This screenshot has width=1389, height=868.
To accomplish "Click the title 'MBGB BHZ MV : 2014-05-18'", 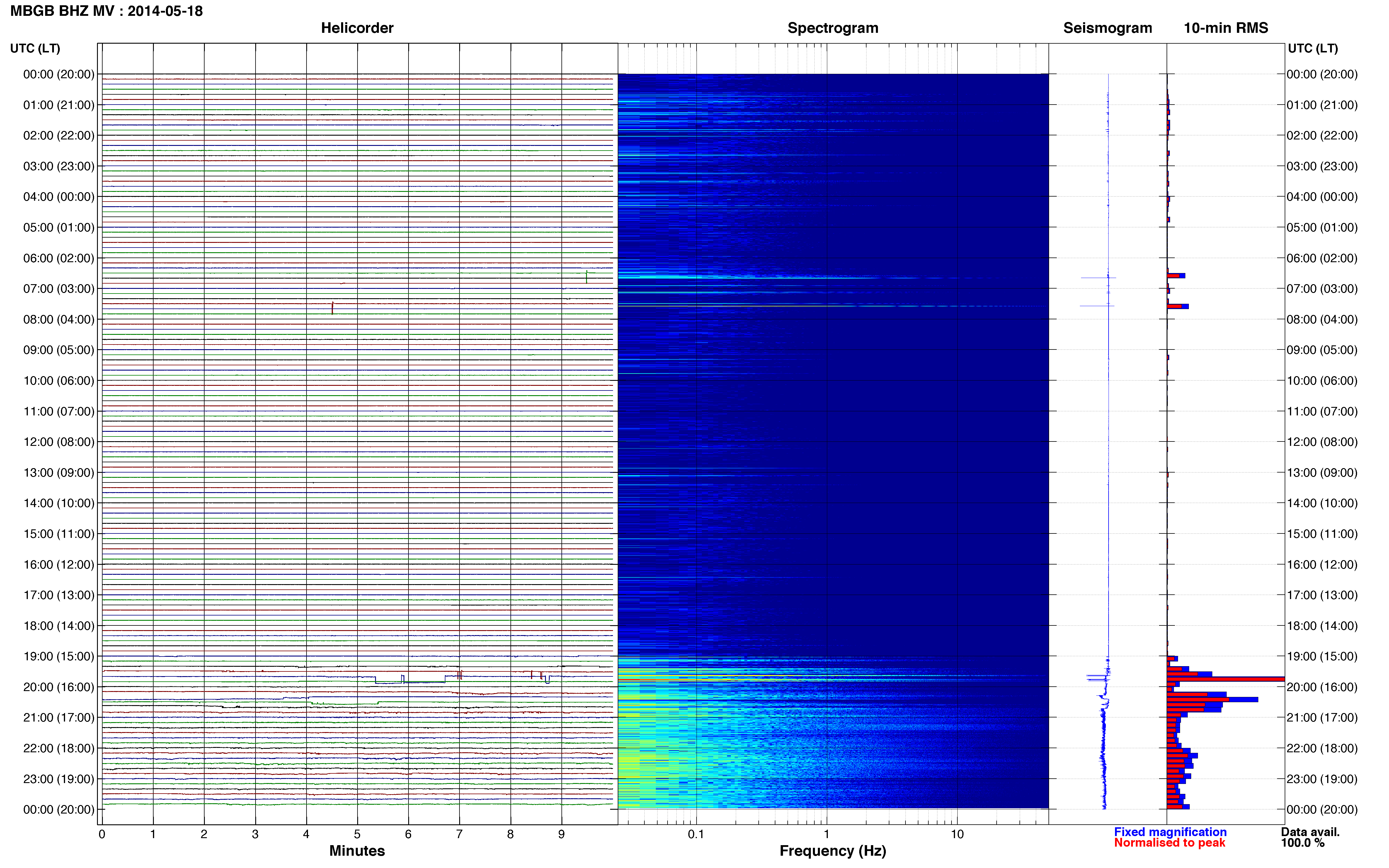I will [x=107, y=11].
